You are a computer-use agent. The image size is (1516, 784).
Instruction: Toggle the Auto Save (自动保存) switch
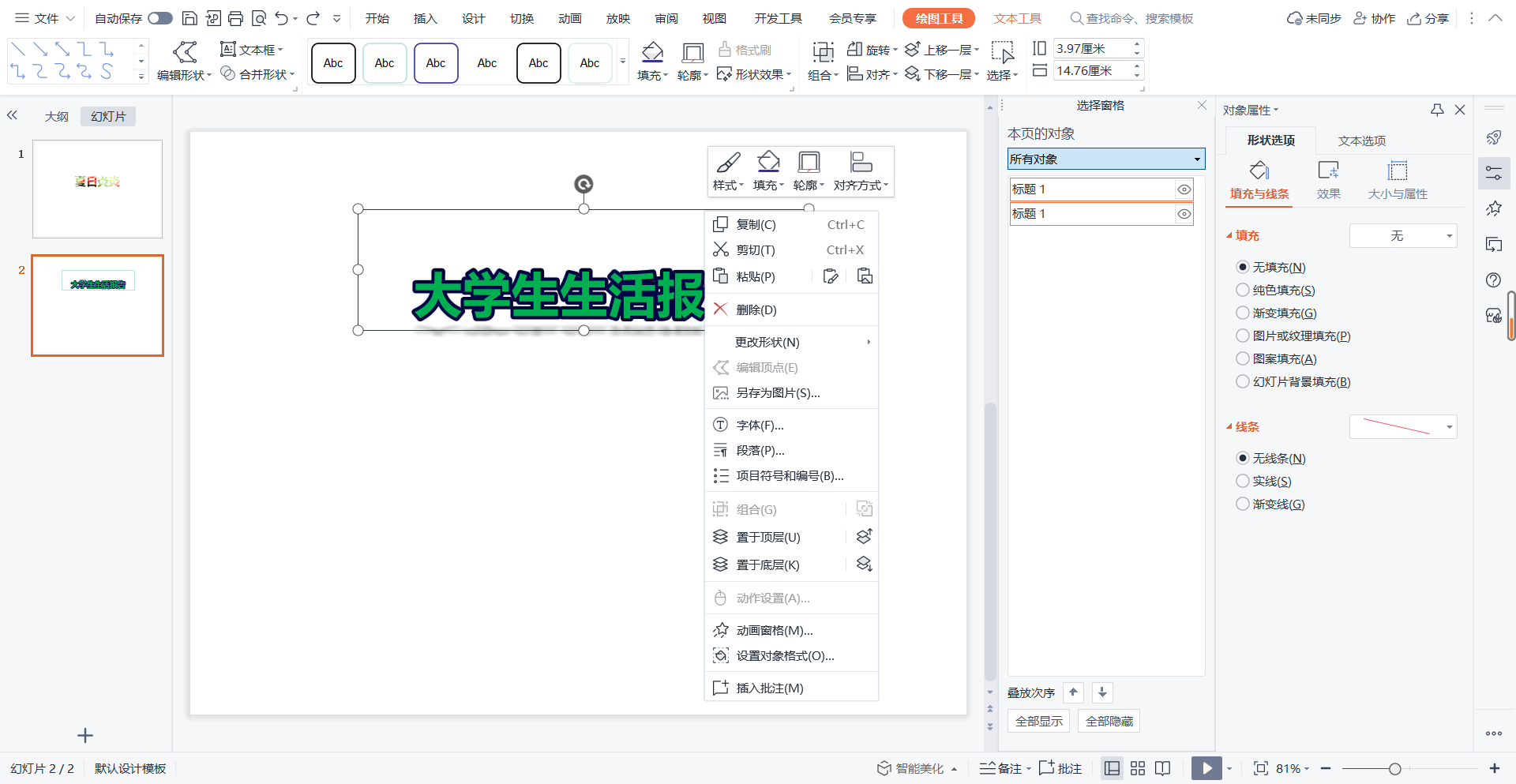(160, 18)
